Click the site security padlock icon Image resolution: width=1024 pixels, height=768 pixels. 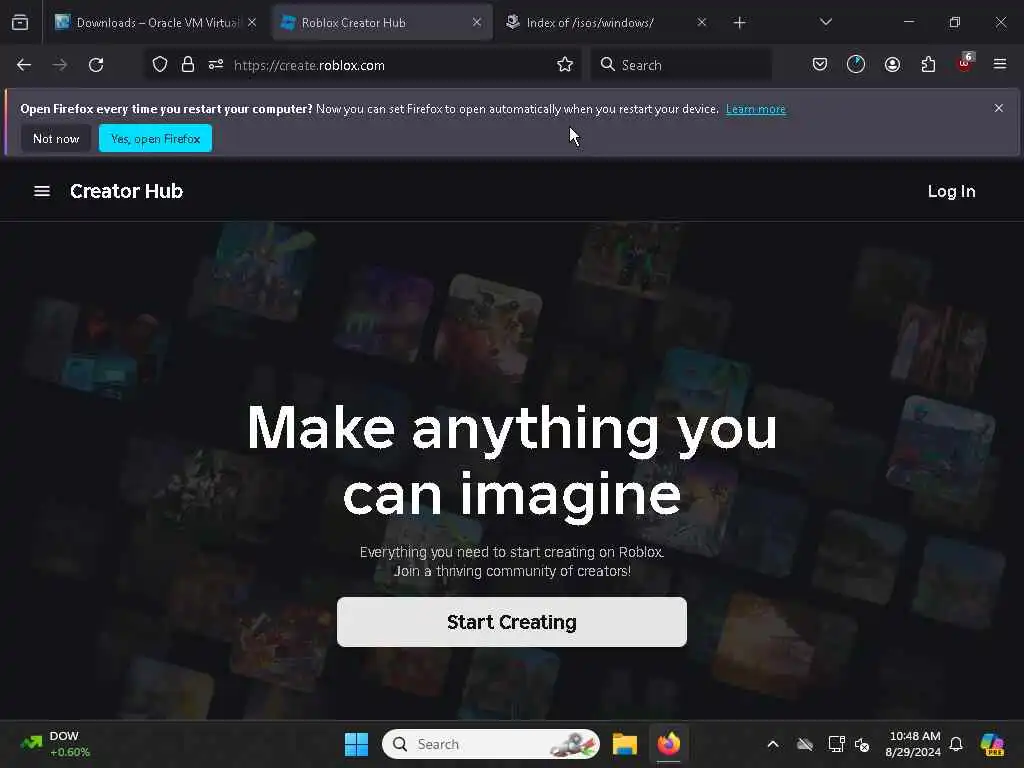click(188, 65)
